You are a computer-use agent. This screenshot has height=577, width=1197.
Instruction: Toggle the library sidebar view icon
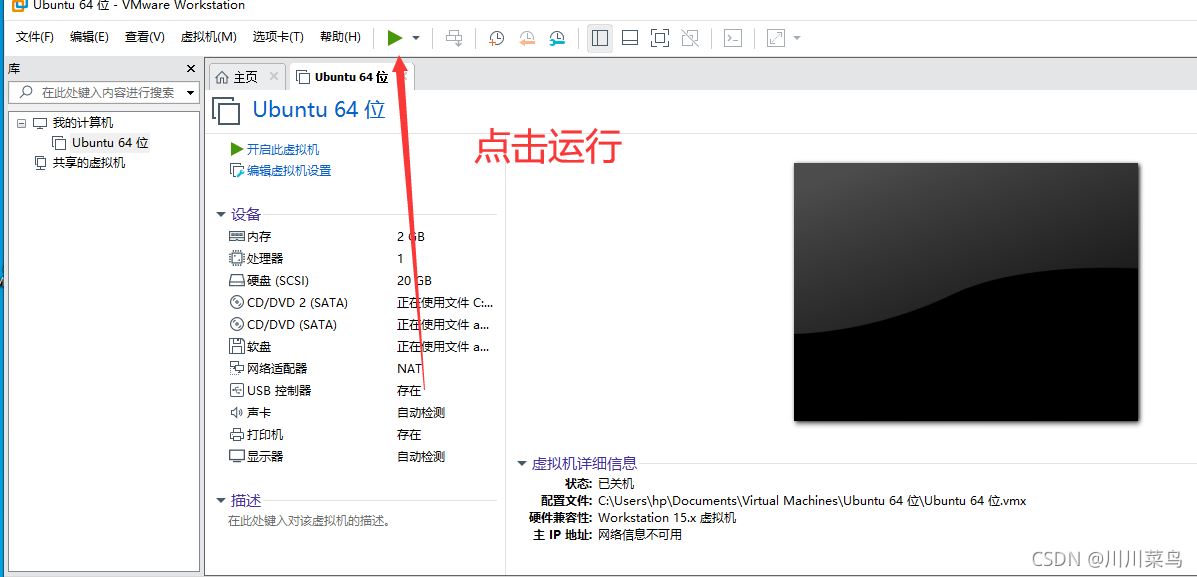coord(600,37)
